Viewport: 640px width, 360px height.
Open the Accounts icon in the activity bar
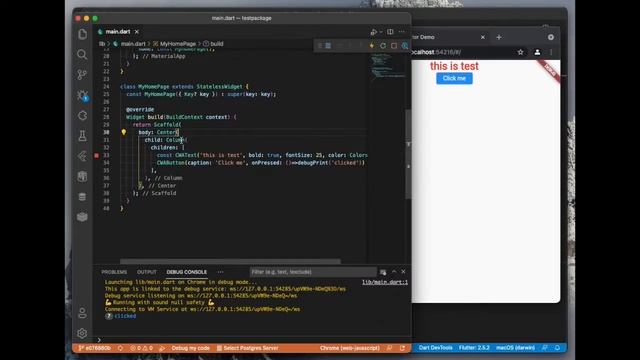coord(82,313)
